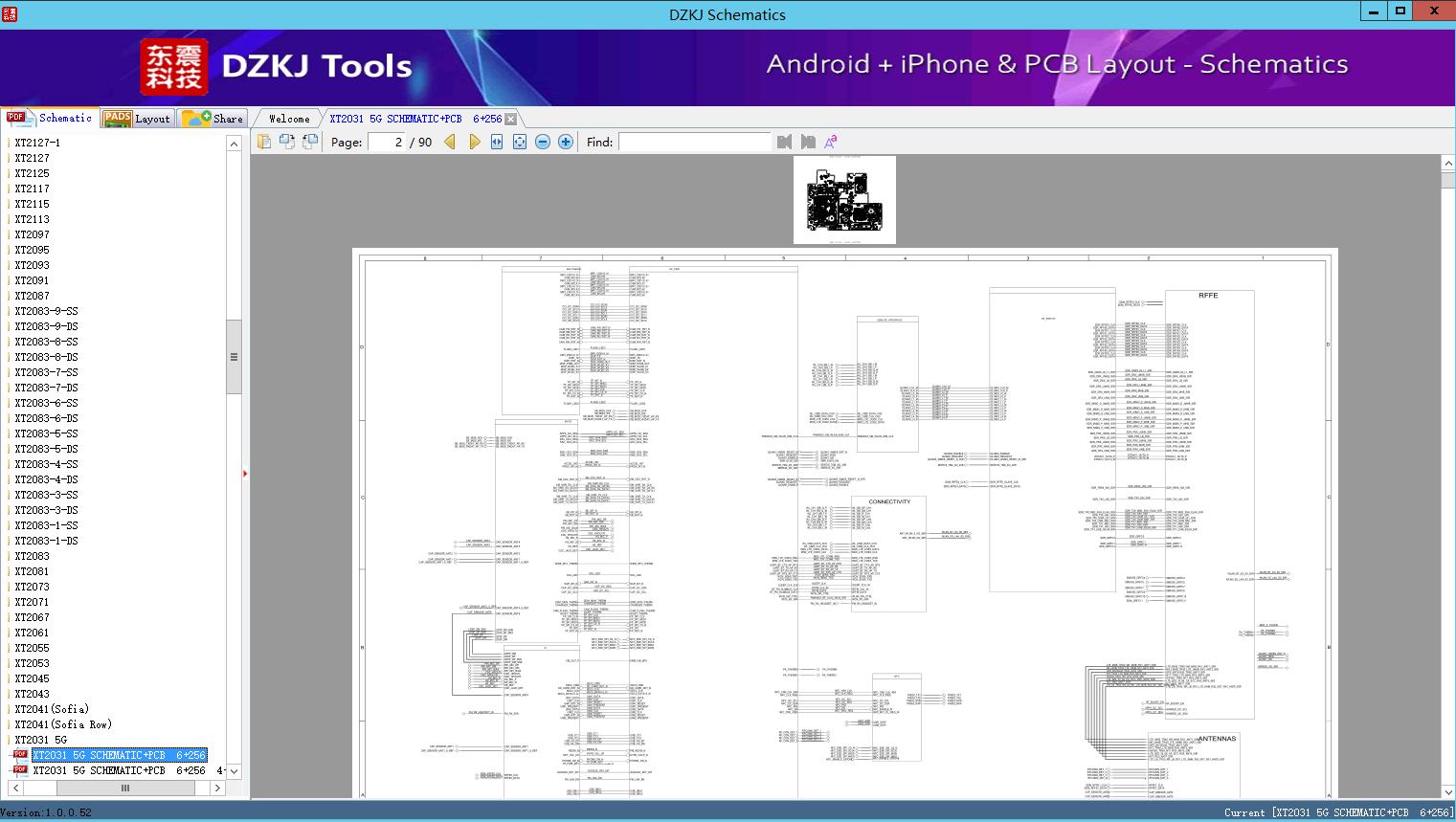Screen dimensions: 1456x822
Task: Open the Share tab
Action: coord(213,119)
